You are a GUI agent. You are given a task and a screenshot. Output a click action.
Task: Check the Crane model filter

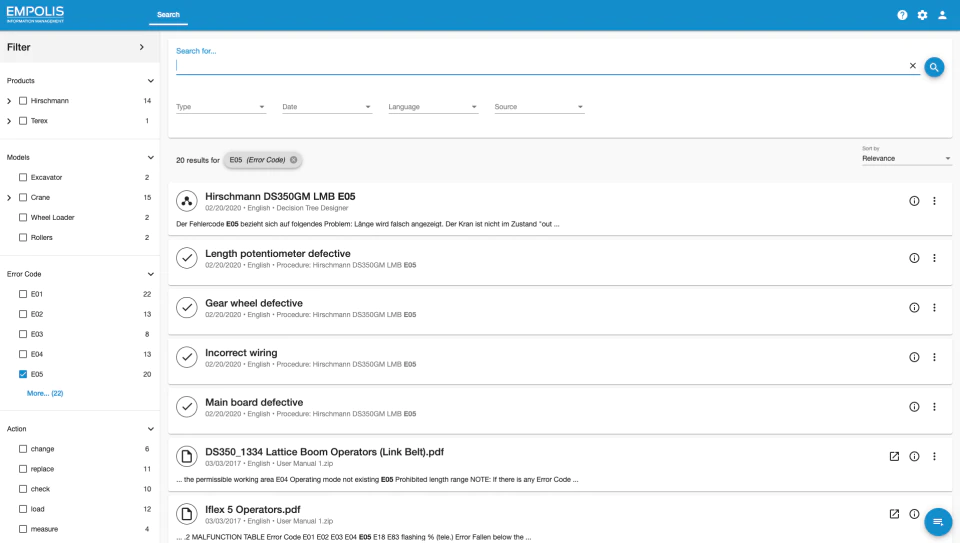(x=23, y=197)
